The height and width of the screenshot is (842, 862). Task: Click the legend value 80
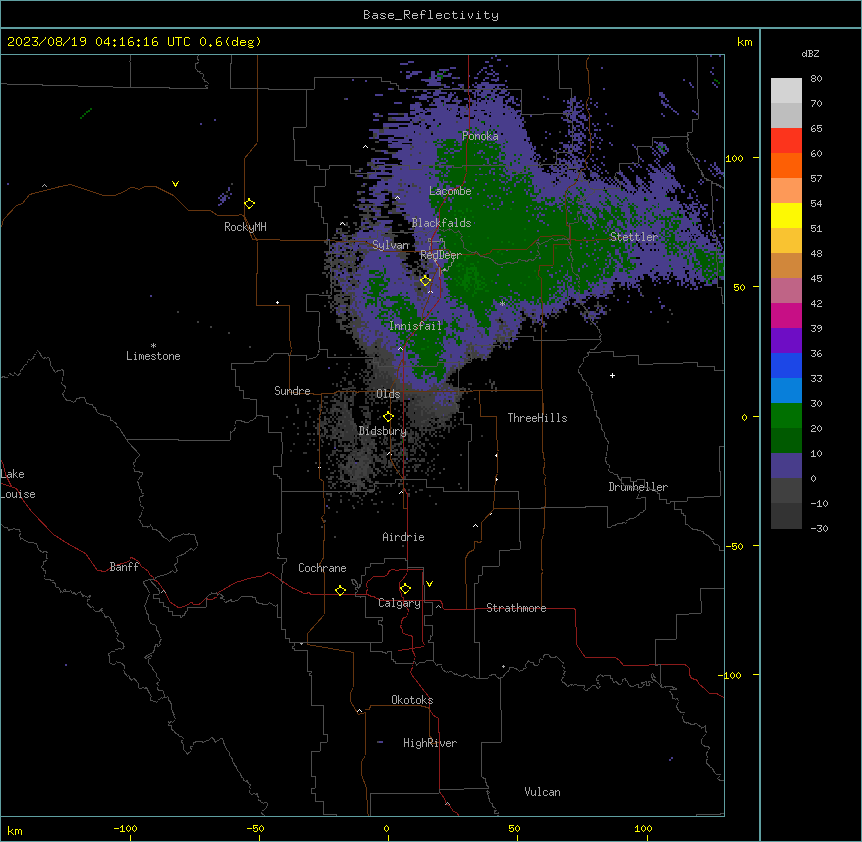coord(816,79)
